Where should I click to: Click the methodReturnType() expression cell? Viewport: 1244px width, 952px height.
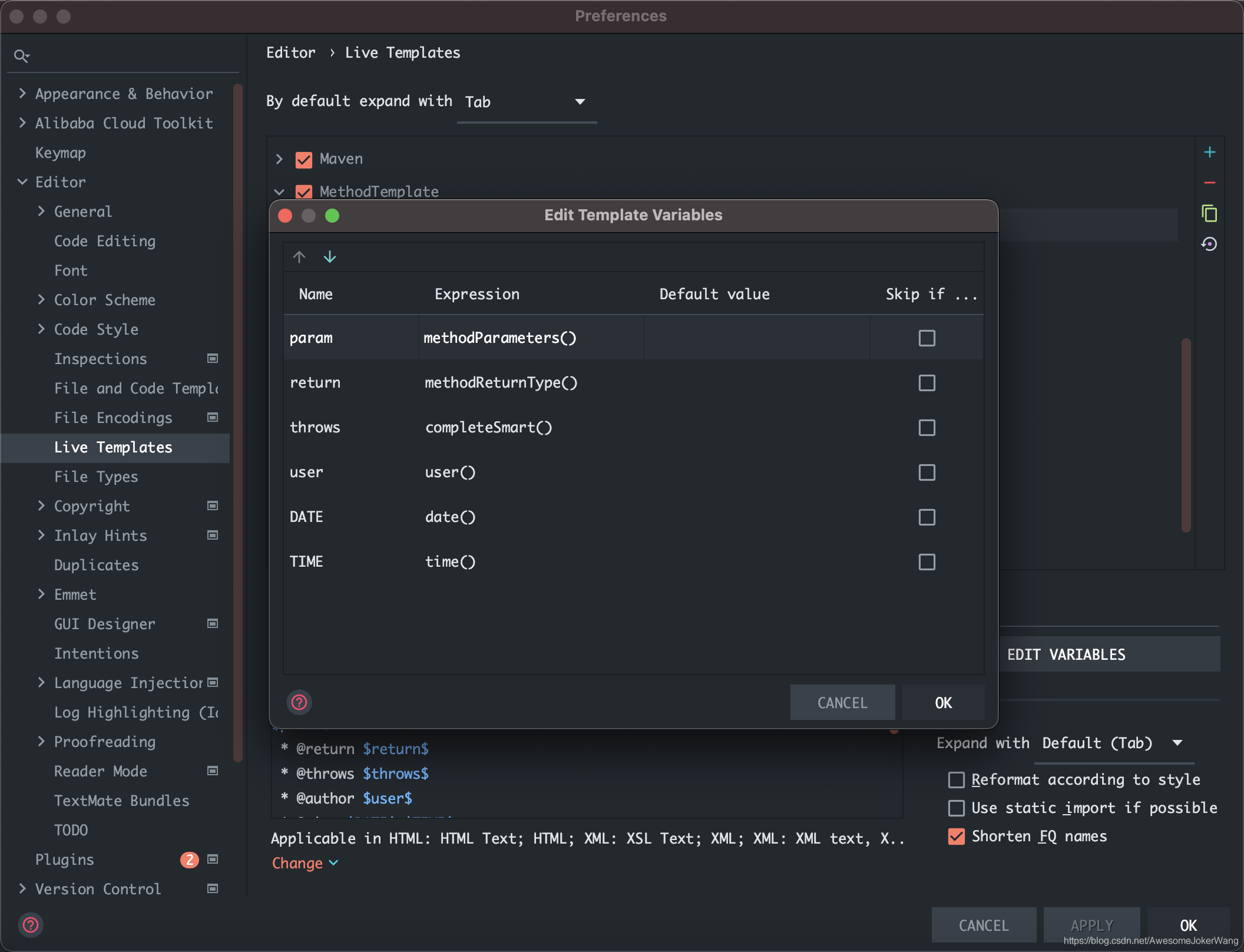pos(501,383)
